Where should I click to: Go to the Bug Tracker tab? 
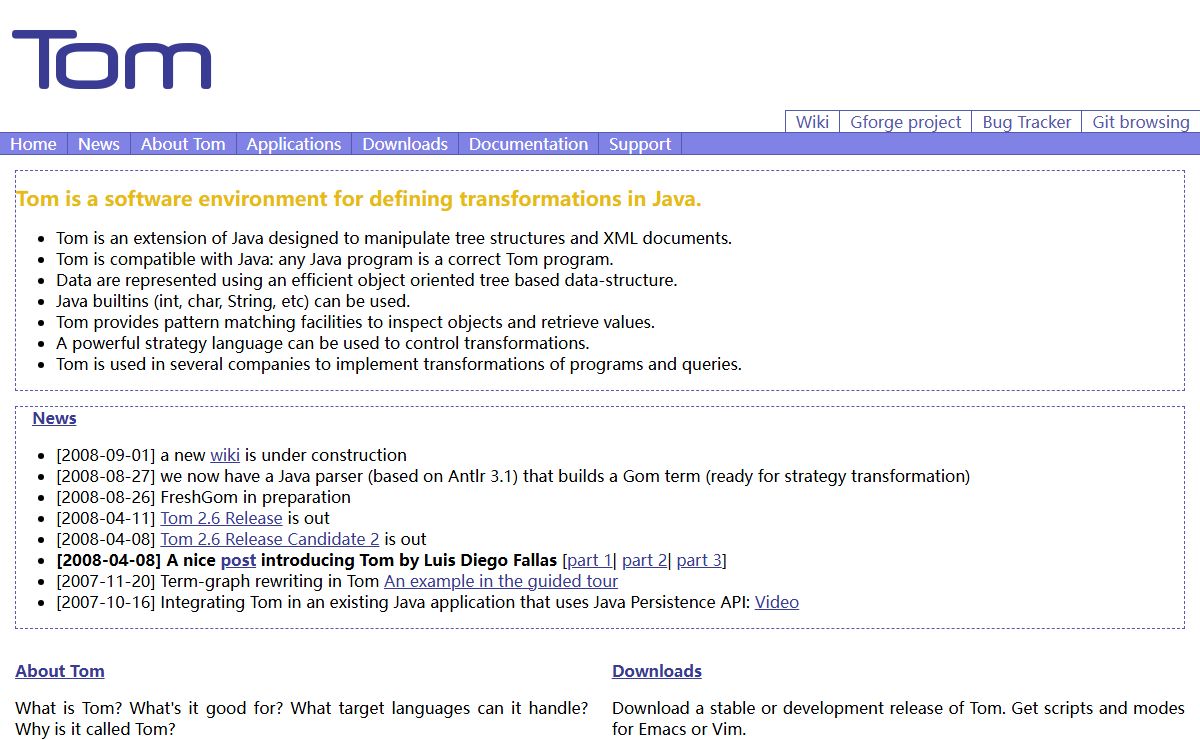coord(1027,122)
